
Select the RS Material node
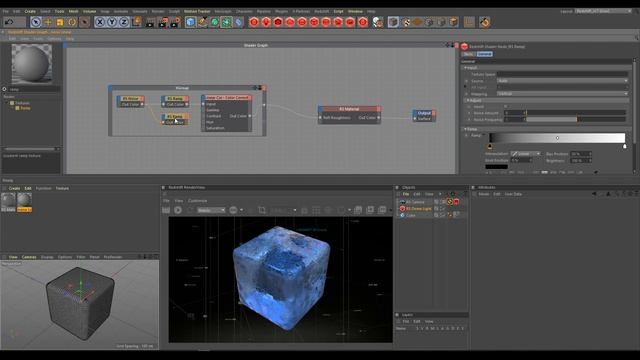349,109
